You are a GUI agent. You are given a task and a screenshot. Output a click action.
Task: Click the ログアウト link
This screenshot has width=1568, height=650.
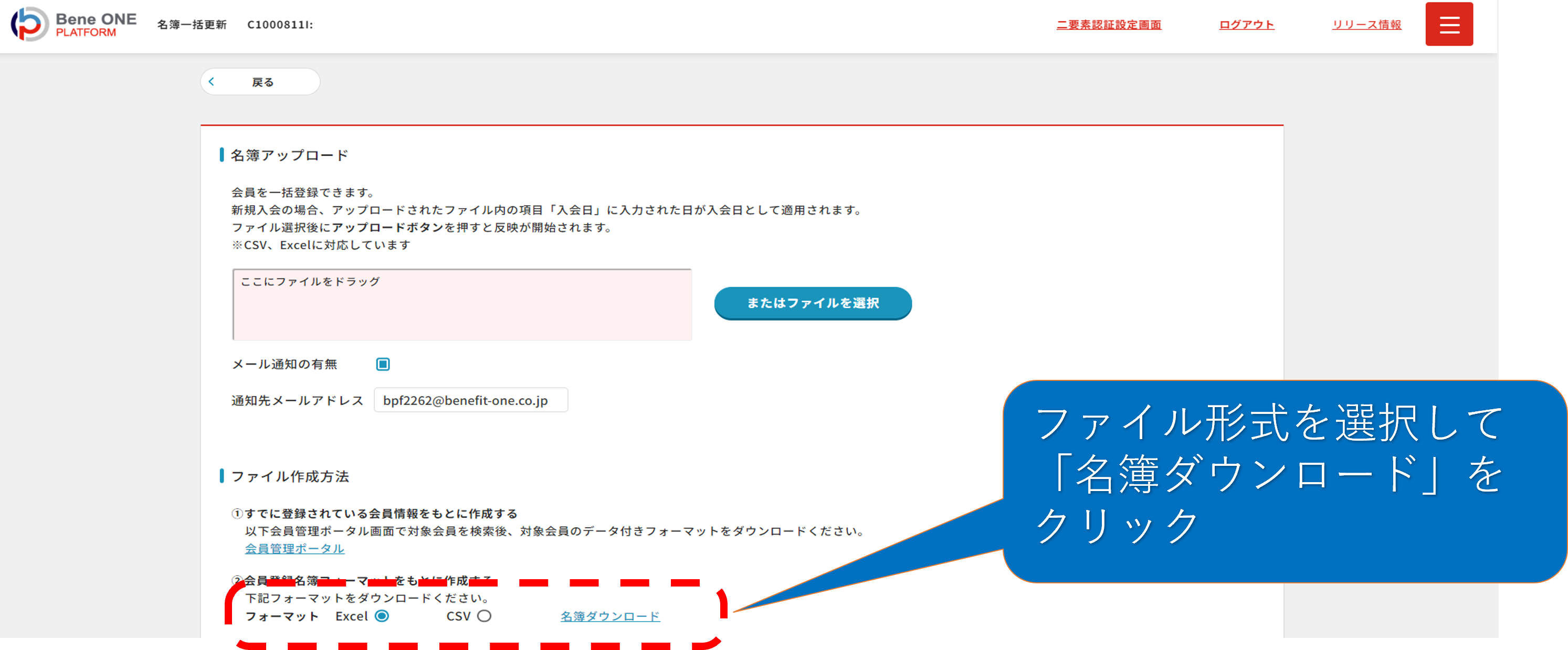tap(1246, 25)
